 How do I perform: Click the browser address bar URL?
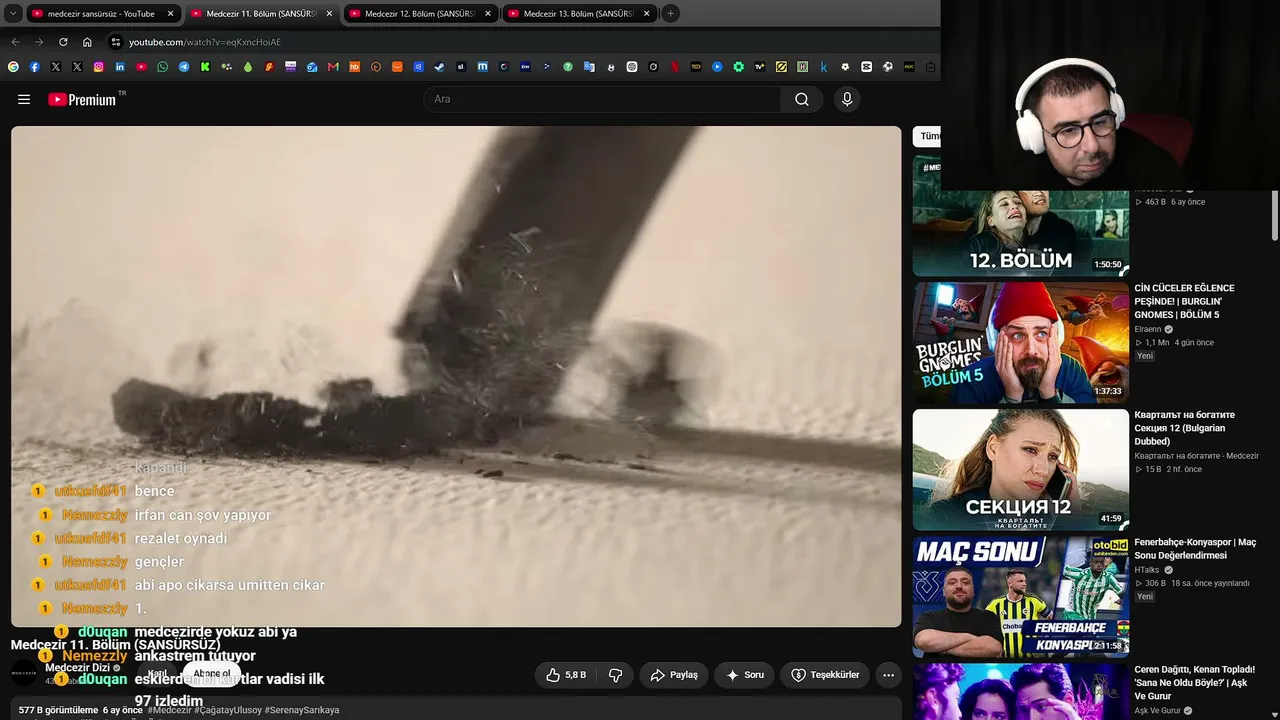click(x=205, y=42)
